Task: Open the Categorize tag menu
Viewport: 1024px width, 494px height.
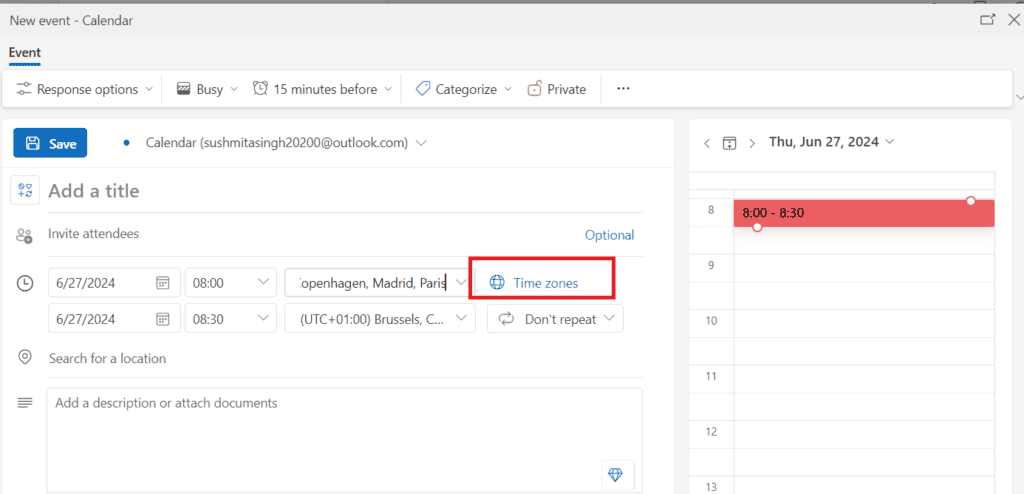Action: pos(463,89)
